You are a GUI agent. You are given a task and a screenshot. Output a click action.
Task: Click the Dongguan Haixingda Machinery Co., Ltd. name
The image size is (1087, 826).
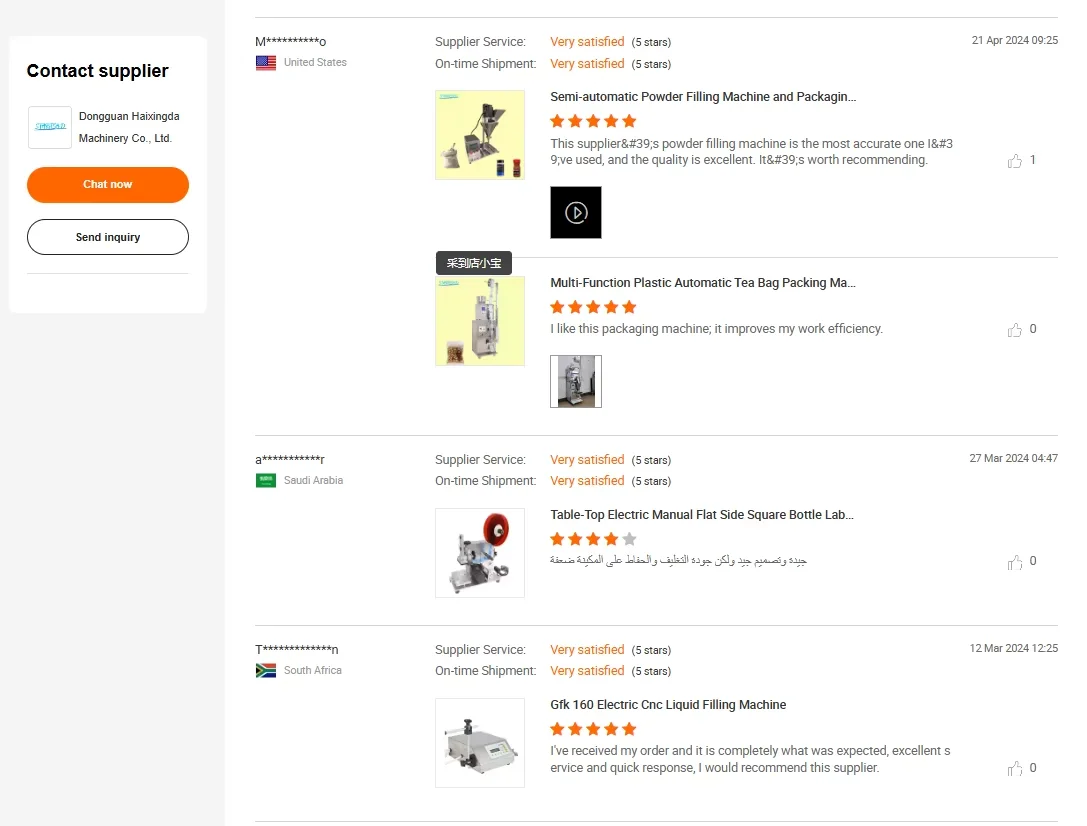click(x=129, y=127)
